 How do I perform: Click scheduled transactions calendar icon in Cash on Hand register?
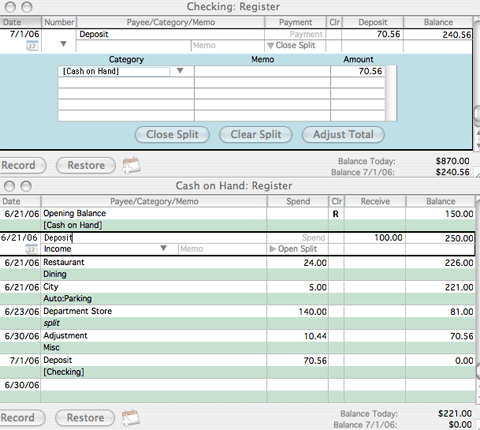[x=130, y=417]
